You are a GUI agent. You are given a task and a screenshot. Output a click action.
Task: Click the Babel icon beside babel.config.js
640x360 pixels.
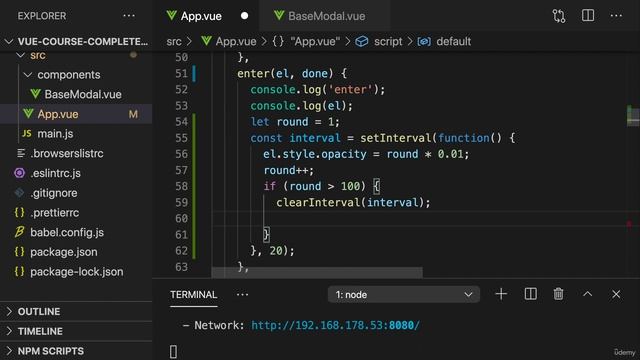click(19, 232)
